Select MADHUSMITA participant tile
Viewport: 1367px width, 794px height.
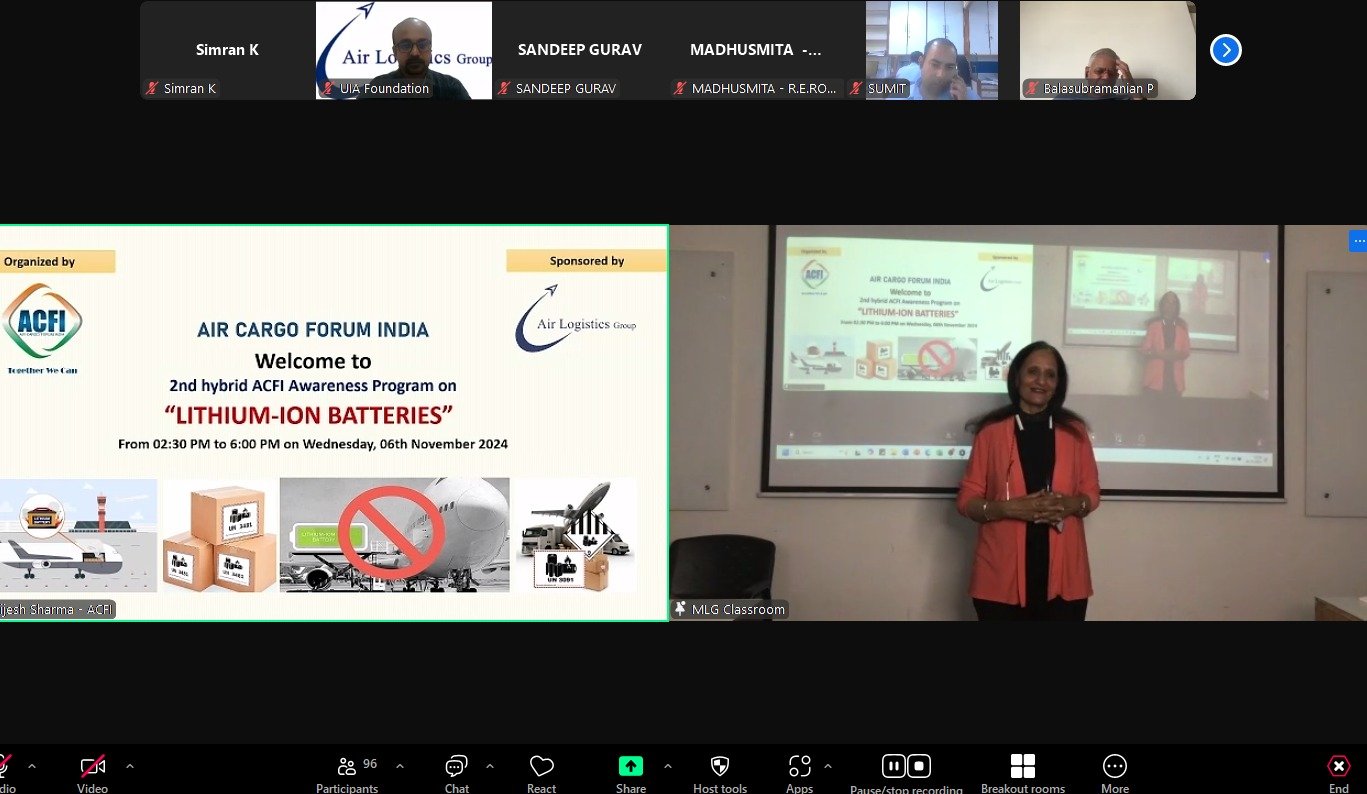(756, 50)
